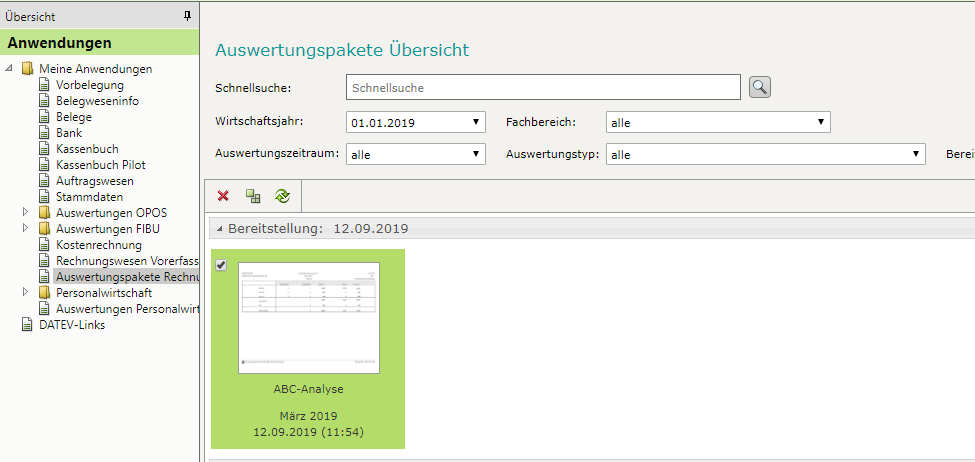Open Kostenrechnung from the tree

99,245
